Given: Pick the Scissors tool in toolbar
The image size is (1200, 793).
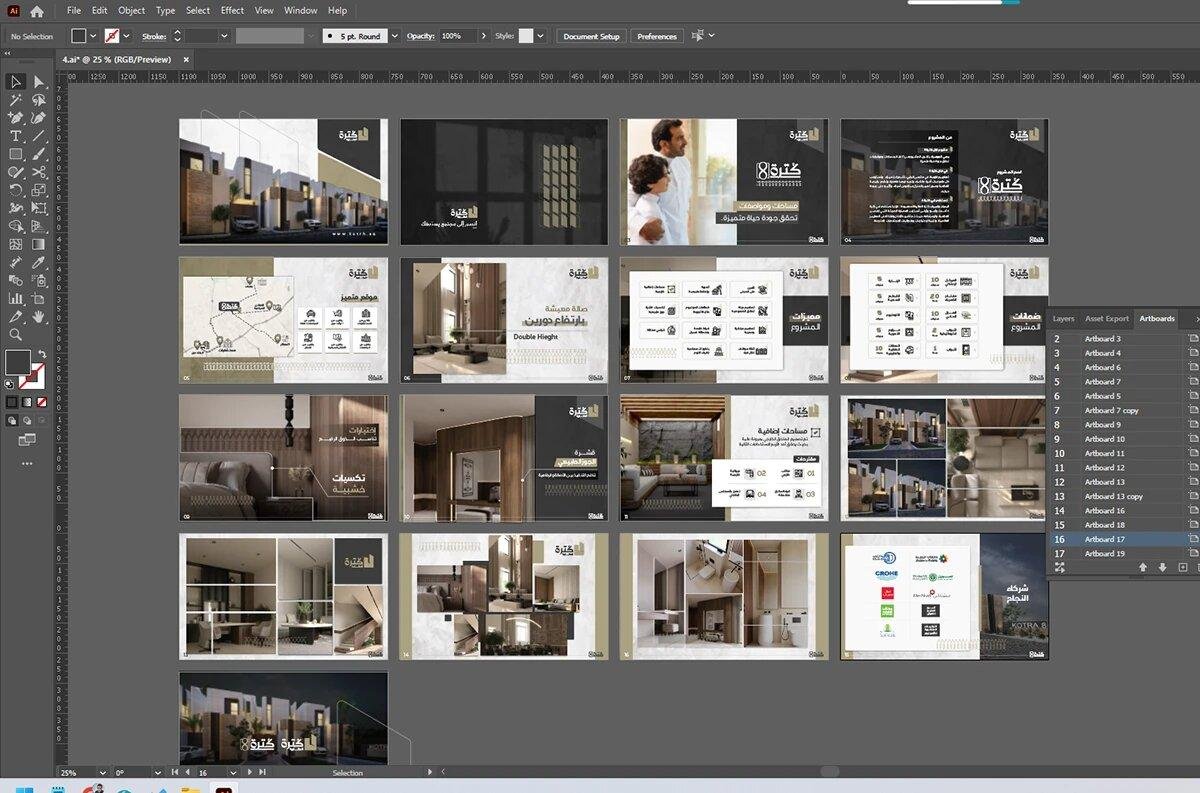Looking at the screenshot, I should pyautogui.click(x=39, y=172).
